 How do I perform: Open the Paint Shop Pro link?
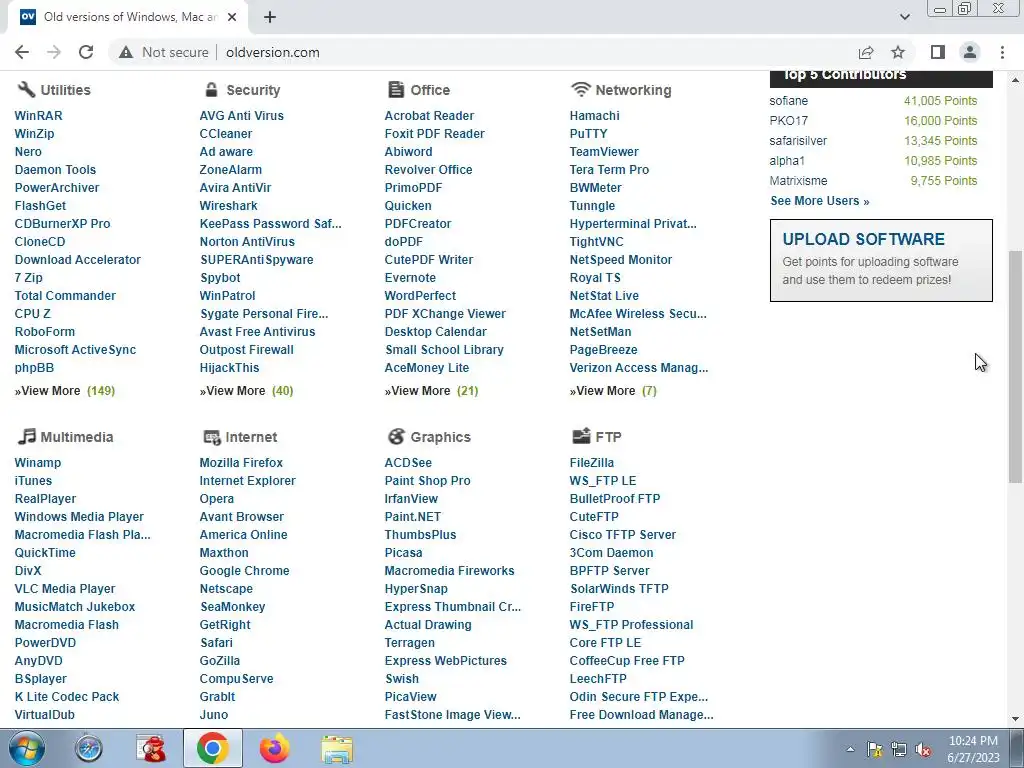427,481
